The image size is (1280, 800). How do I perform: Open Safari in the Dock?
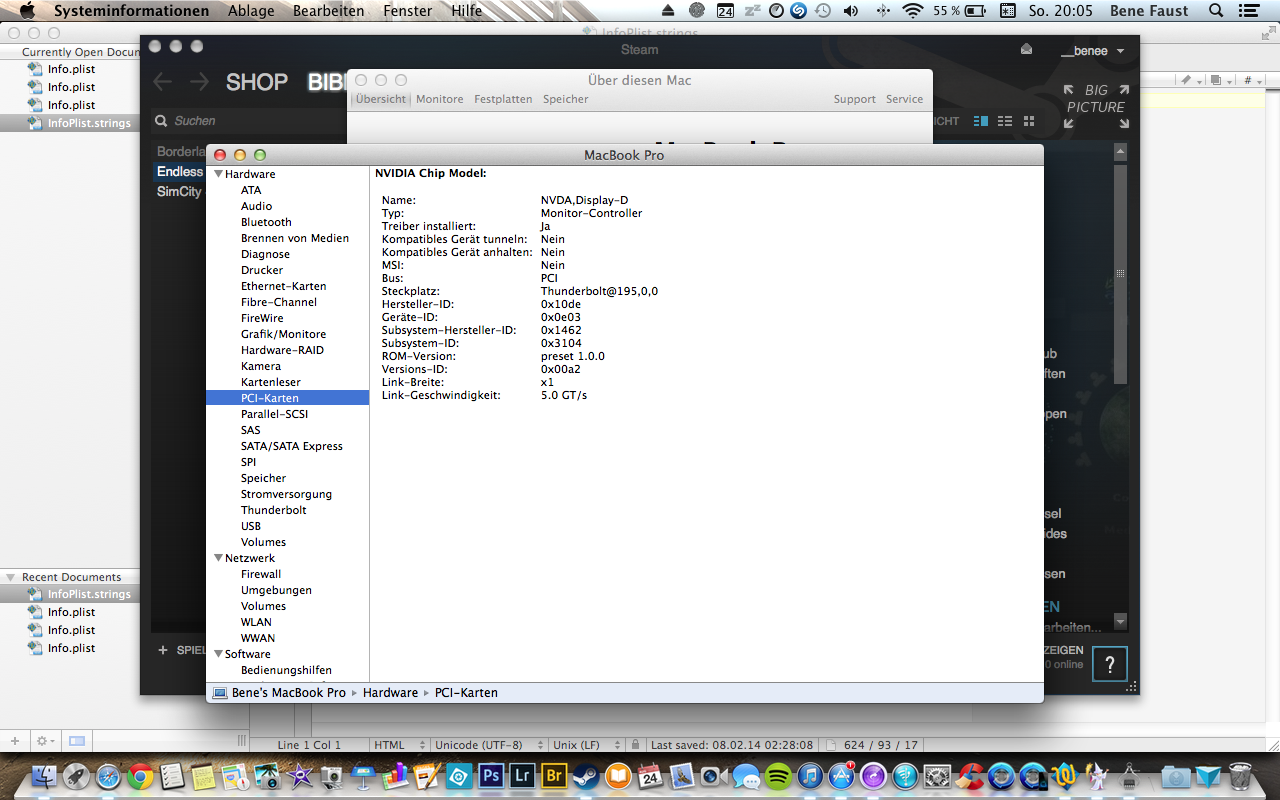coord(108,775)
